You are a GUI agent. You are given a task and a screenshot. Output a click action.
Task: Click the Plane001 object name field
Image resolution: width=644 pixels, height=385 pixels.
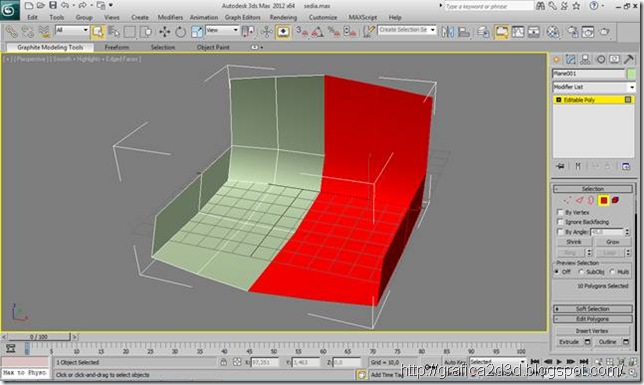(x=588, y=74)
